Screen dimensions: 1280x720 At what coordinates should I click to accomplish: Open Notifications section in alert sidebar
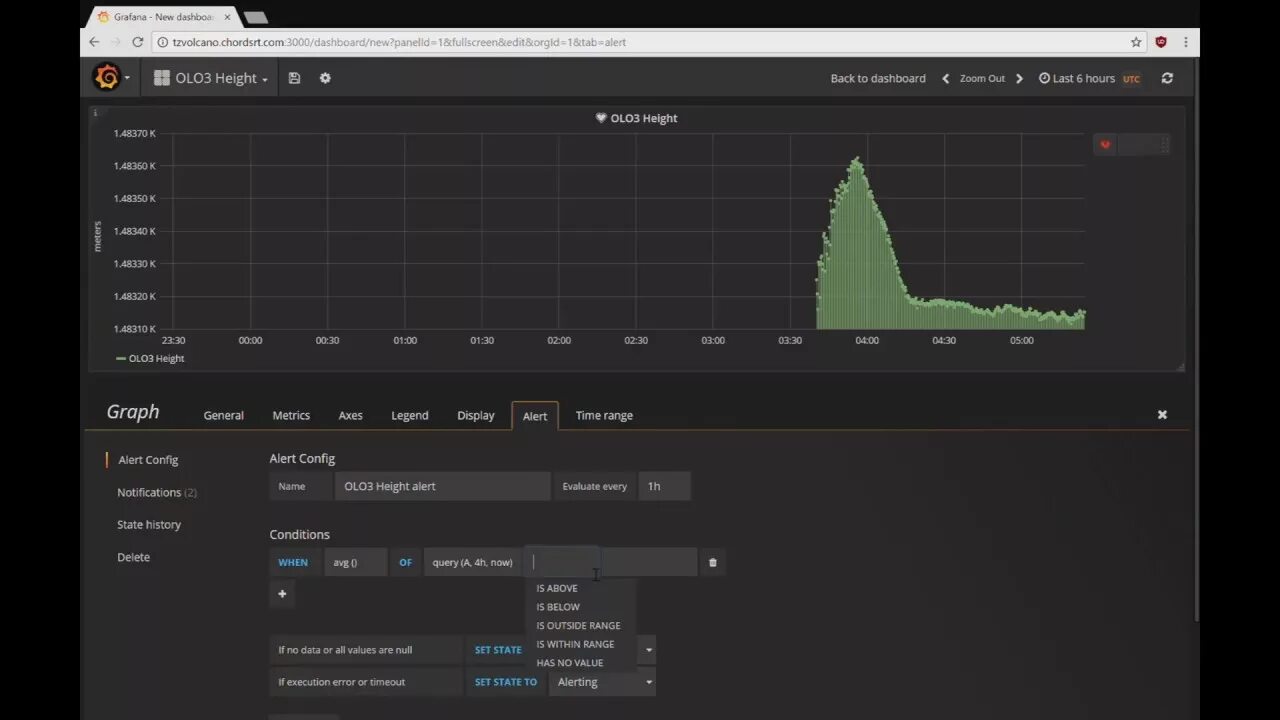[157, 492]
